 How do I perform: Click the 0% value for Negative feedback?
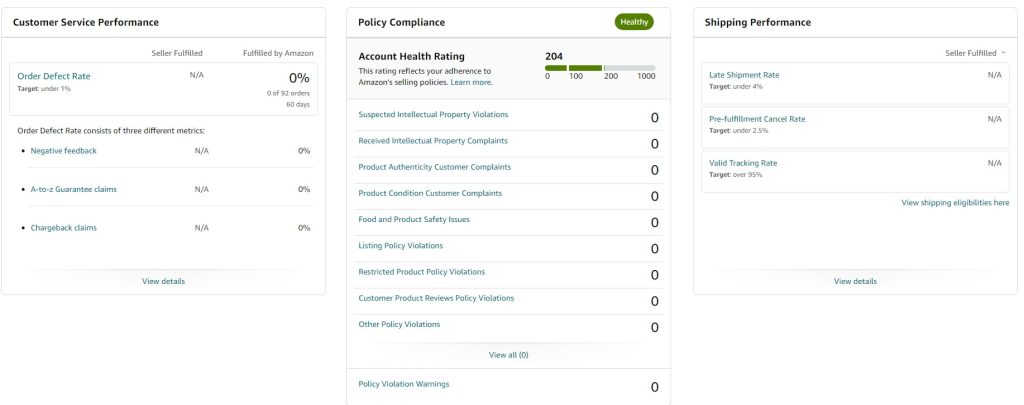click(304, 151)
